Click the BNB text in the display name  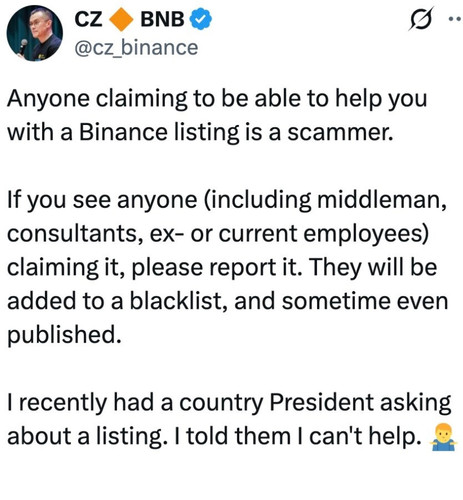coord(162,19)
